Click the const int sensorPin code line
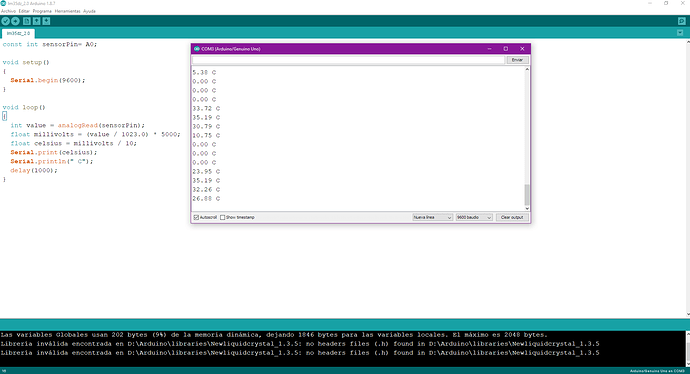 49,44
